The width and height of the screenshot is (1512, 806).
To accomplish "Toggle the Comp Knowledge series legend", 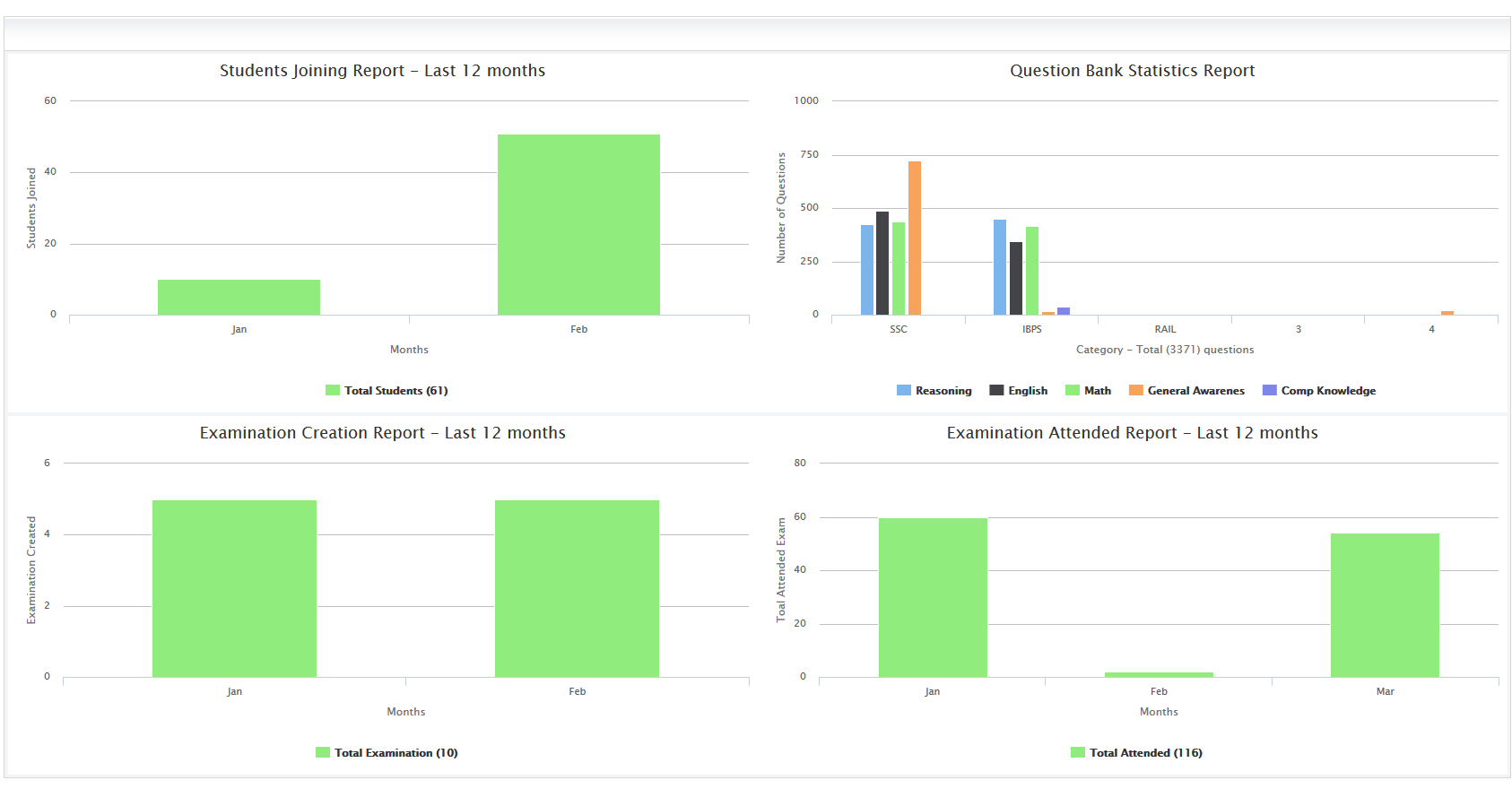I will pos(1318,390).
